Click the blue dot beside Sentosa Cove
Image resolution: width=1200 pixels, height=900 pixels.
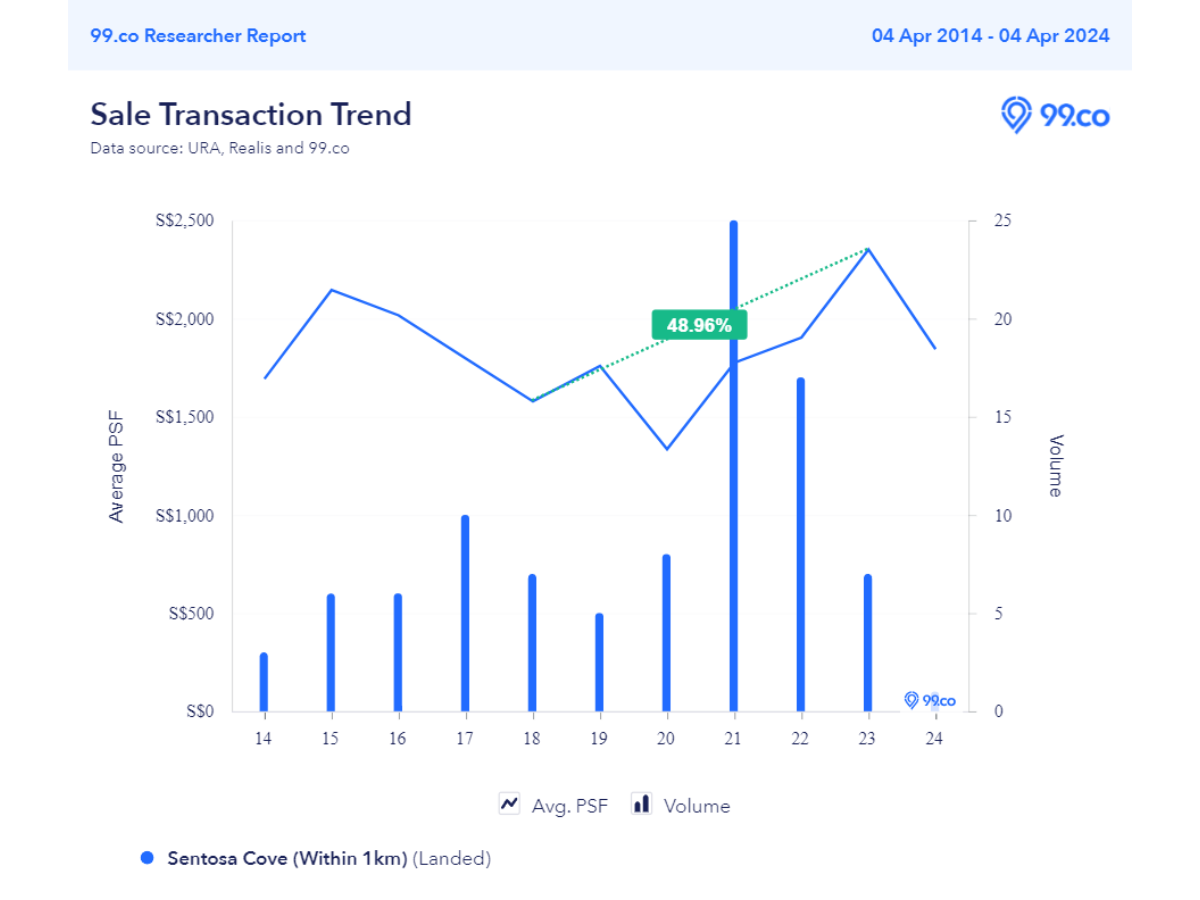click(x=148, y=858)
